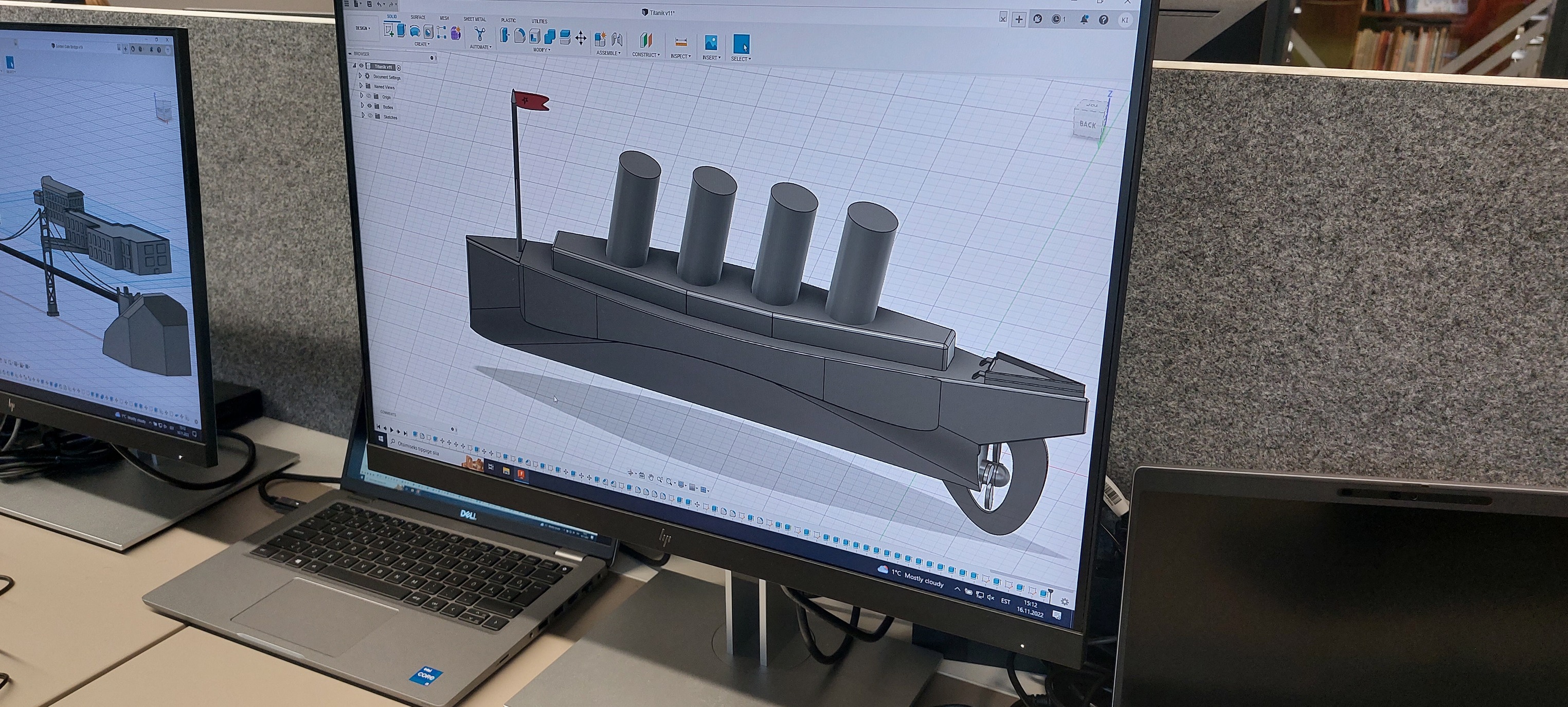Select the Shell tool
The image size is (1568, 707).
tap(534, 36)
